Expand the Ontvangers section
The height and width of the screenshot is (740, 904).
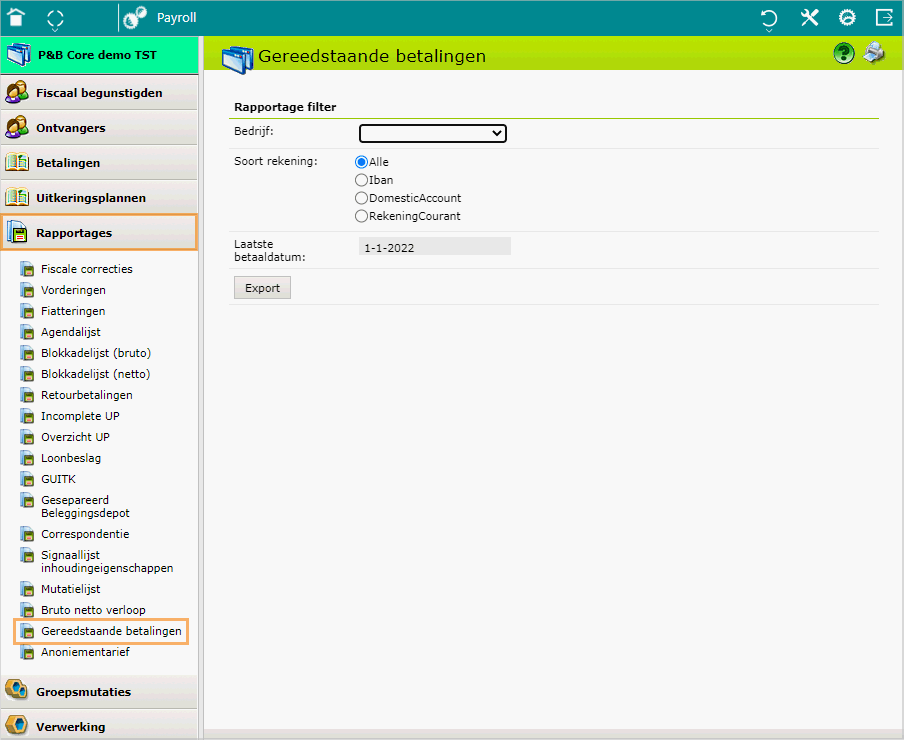[99, 127]
